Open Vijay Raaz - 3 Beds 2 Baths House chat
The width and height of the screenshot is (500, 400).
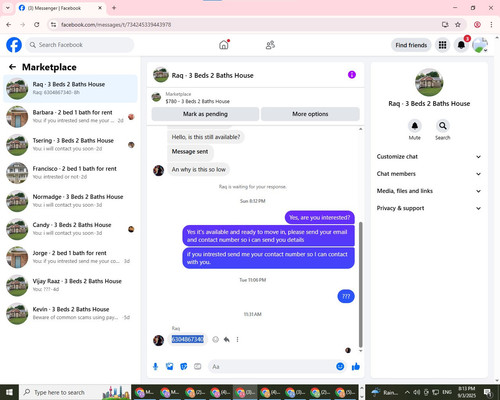tap(70, 285)
